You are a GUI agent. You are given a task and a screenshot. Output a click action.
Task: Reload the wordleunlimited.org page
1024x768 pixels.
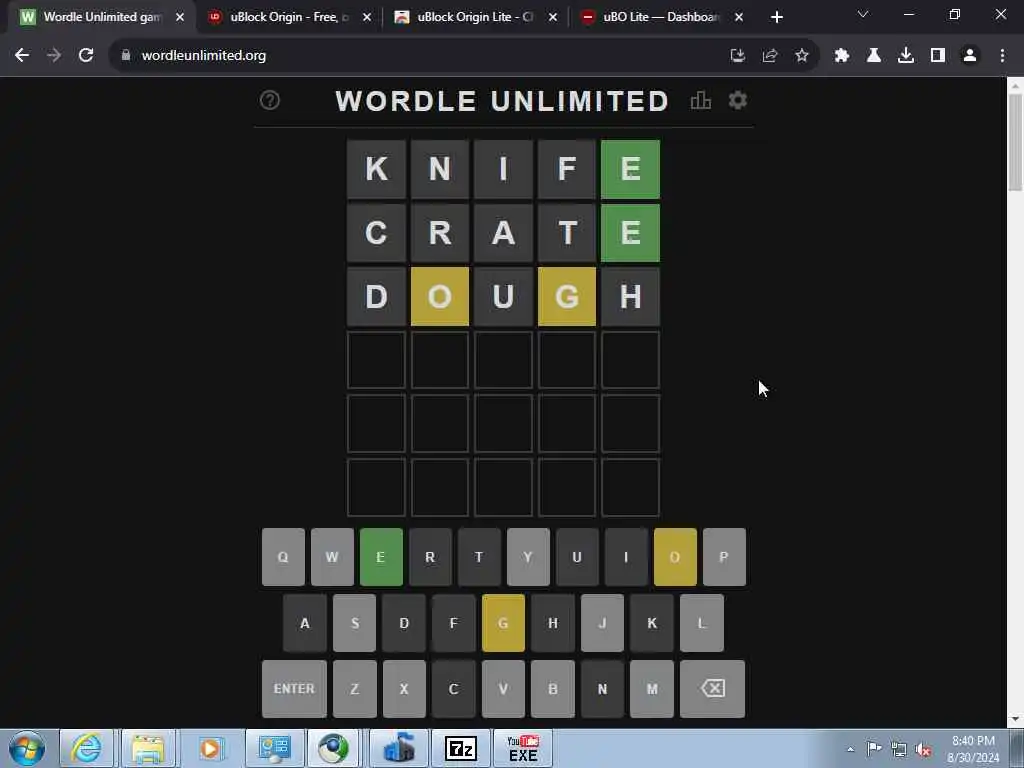point(86,56)
